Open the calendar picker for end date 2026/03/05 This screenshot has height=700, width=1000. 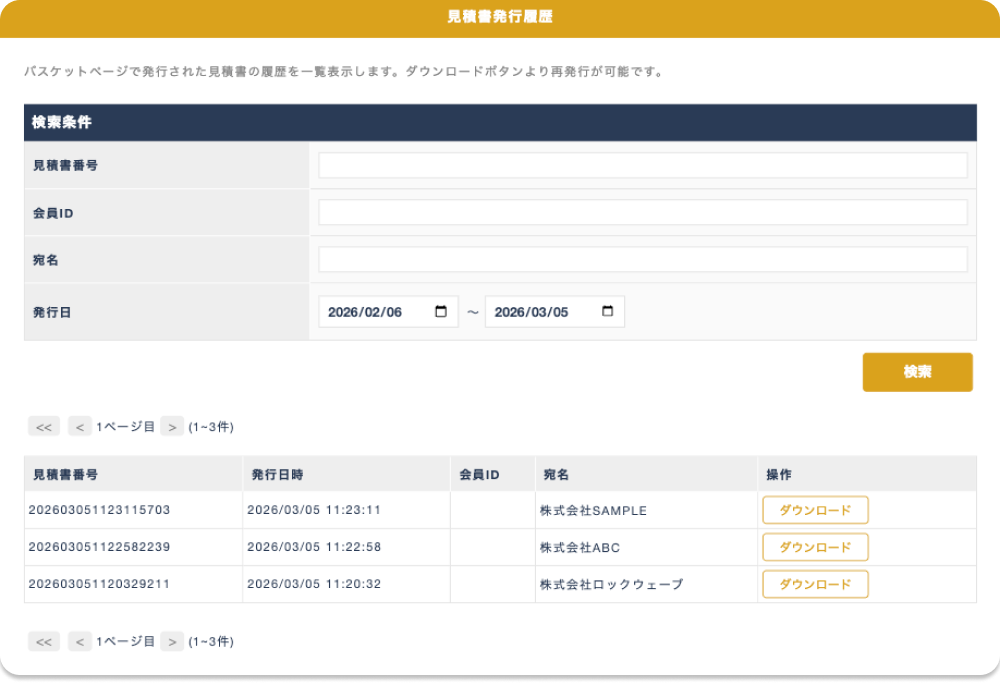(607, 312)
